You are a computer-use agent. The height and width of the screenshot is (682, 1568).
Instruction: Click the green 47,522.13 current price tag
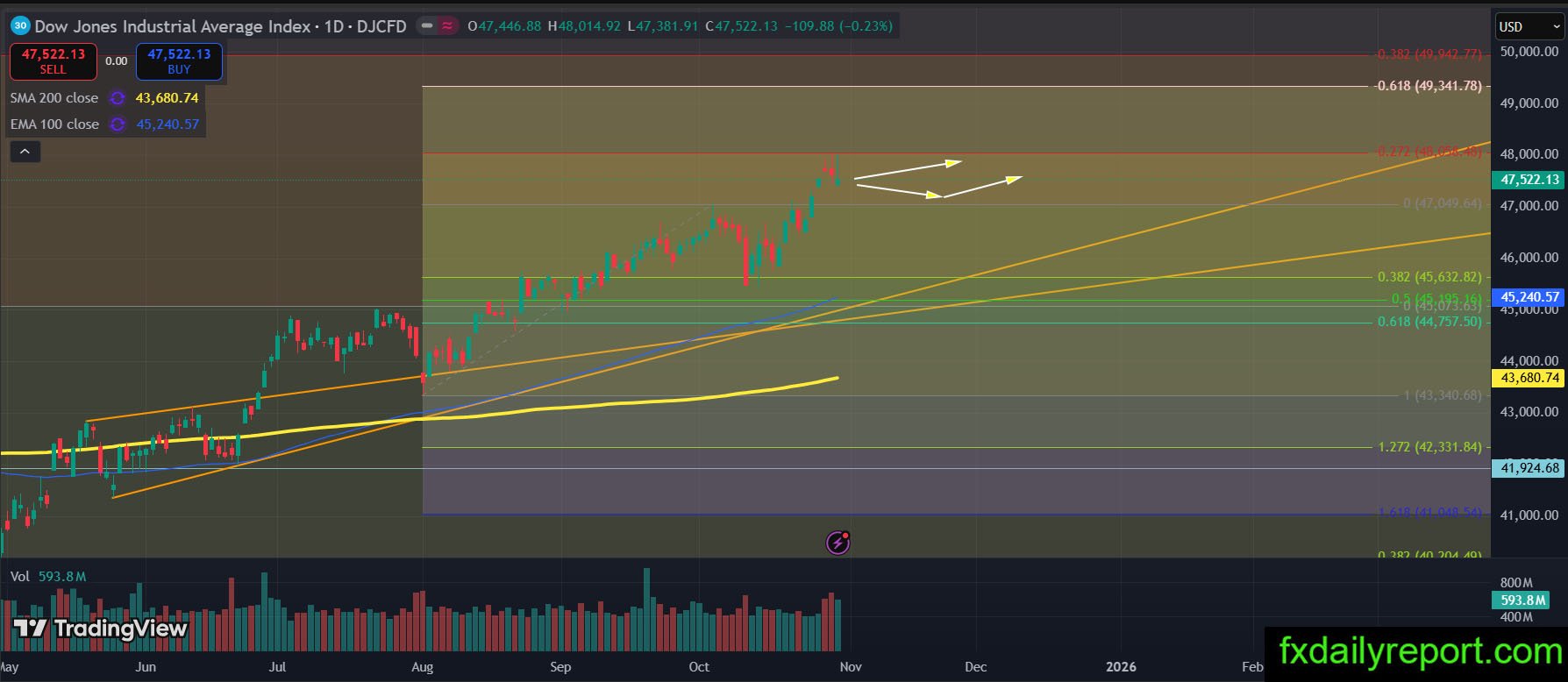click(1529, 180)
